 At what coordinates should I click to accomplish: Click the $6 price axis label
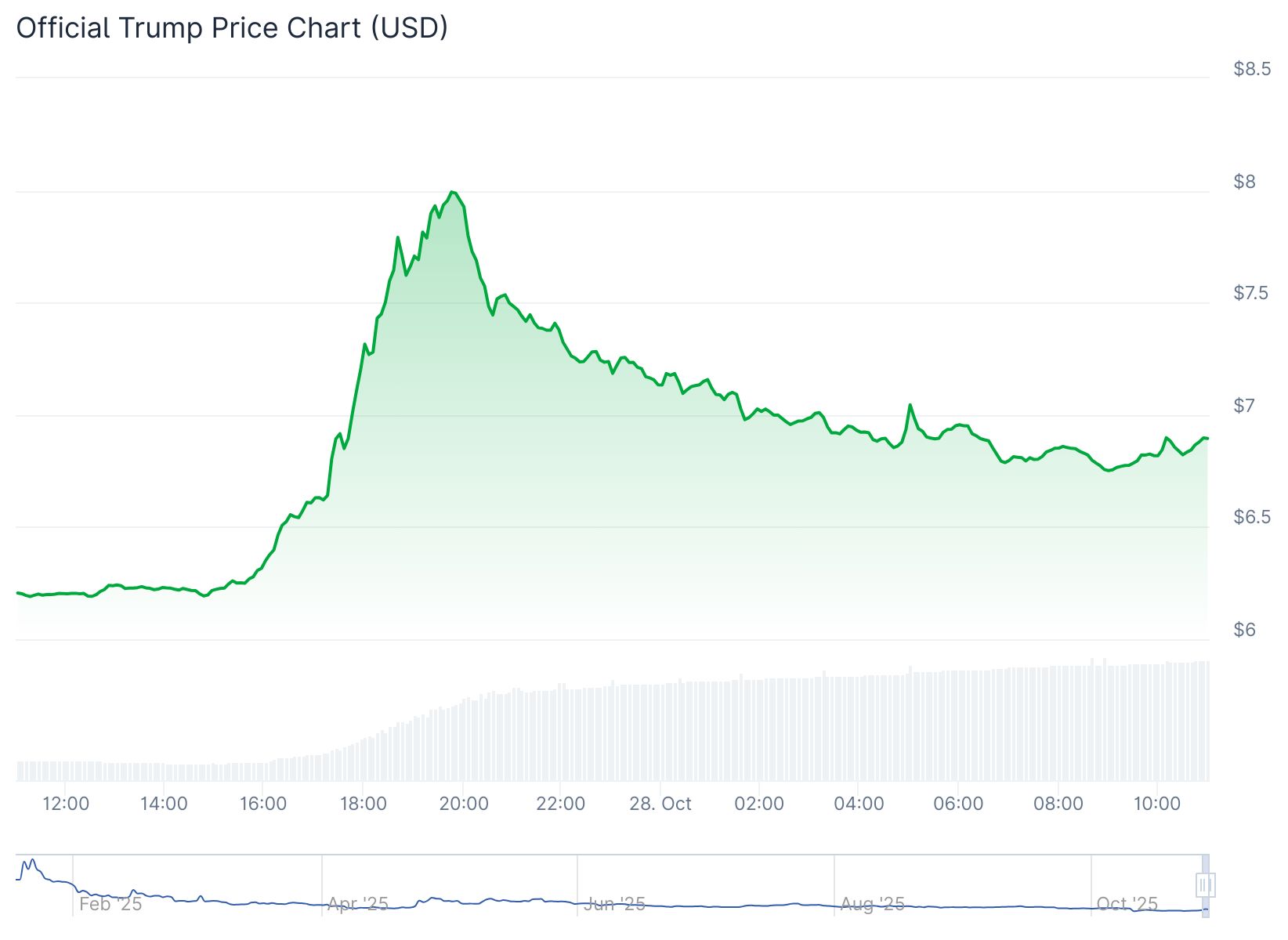coord(1244,630)
